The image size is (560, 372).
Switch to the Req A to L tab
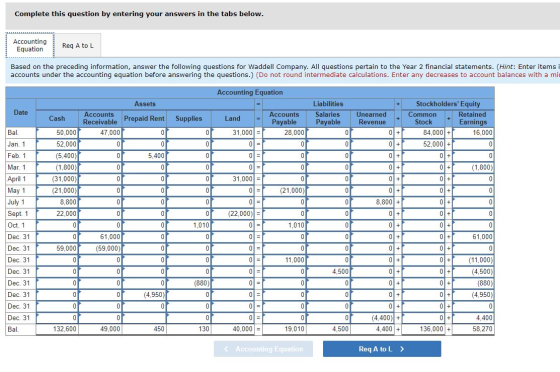coord(78,45)
